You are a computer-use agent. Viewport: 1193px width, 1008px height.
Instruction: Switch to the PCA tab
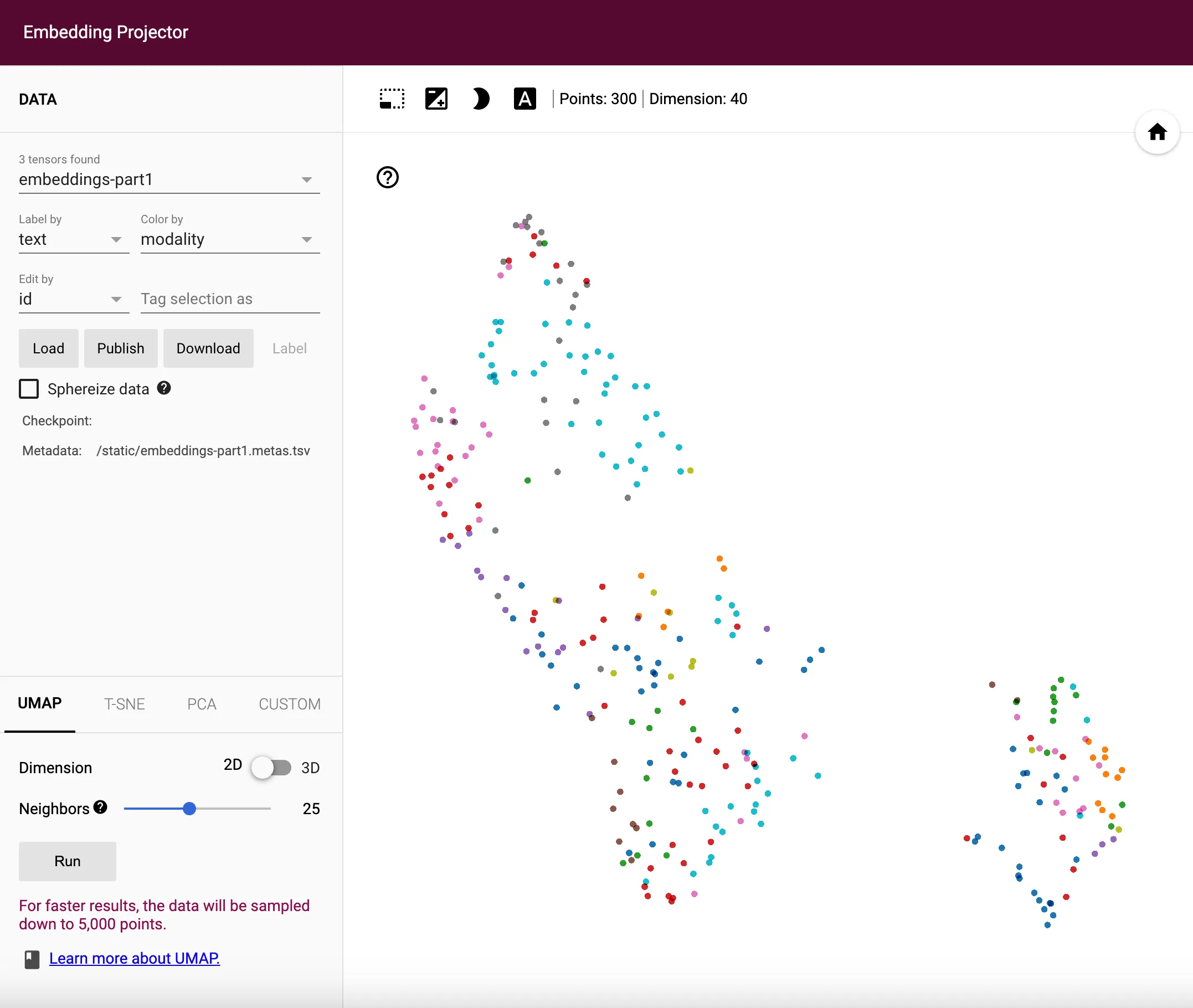tap(201, 704)
